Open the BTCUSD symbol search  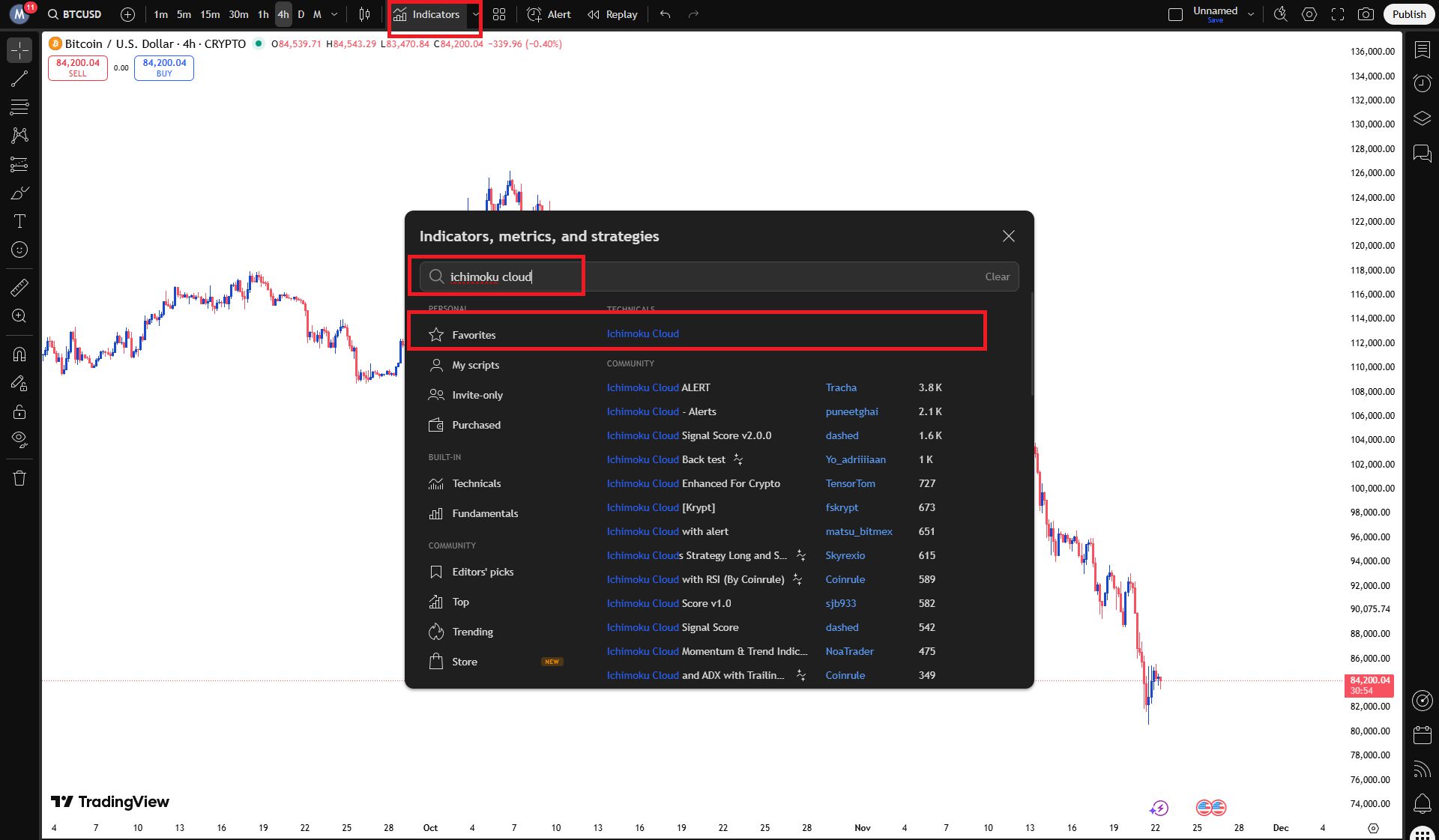pyautogui.click(x=74, y=14)
